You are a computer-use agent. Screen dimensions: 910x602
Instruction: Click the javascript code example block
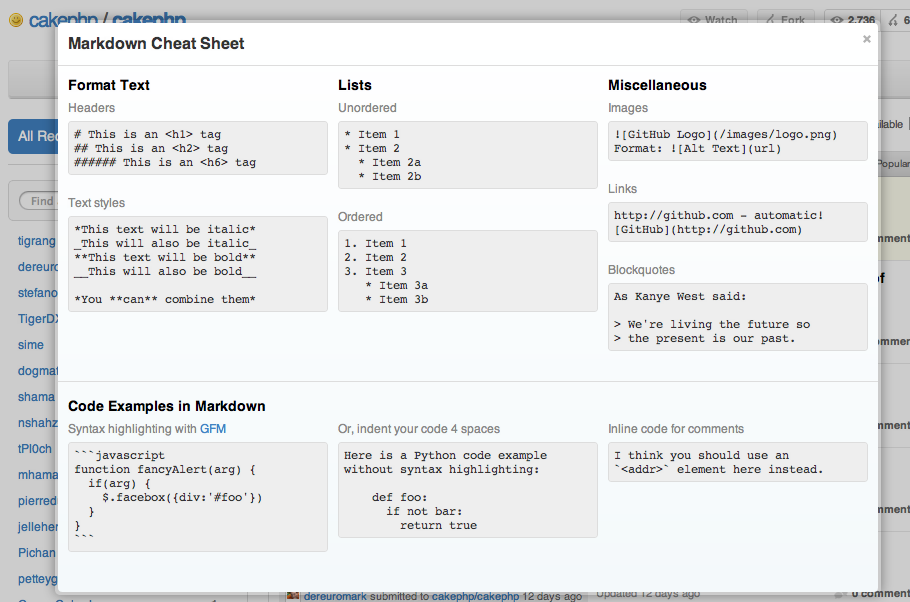point(197,497)
